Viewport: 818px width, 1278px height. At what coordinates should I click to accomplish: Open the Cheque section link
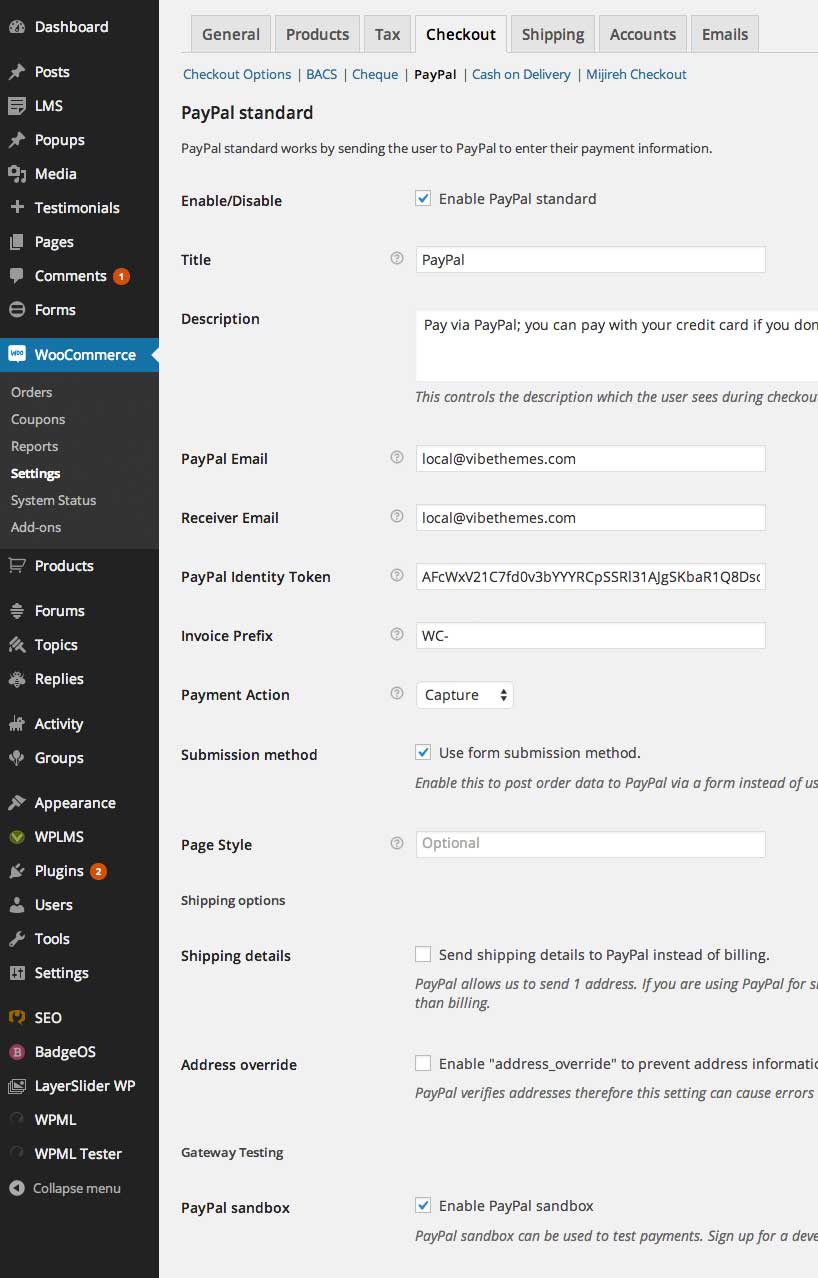tap(375, 74)
